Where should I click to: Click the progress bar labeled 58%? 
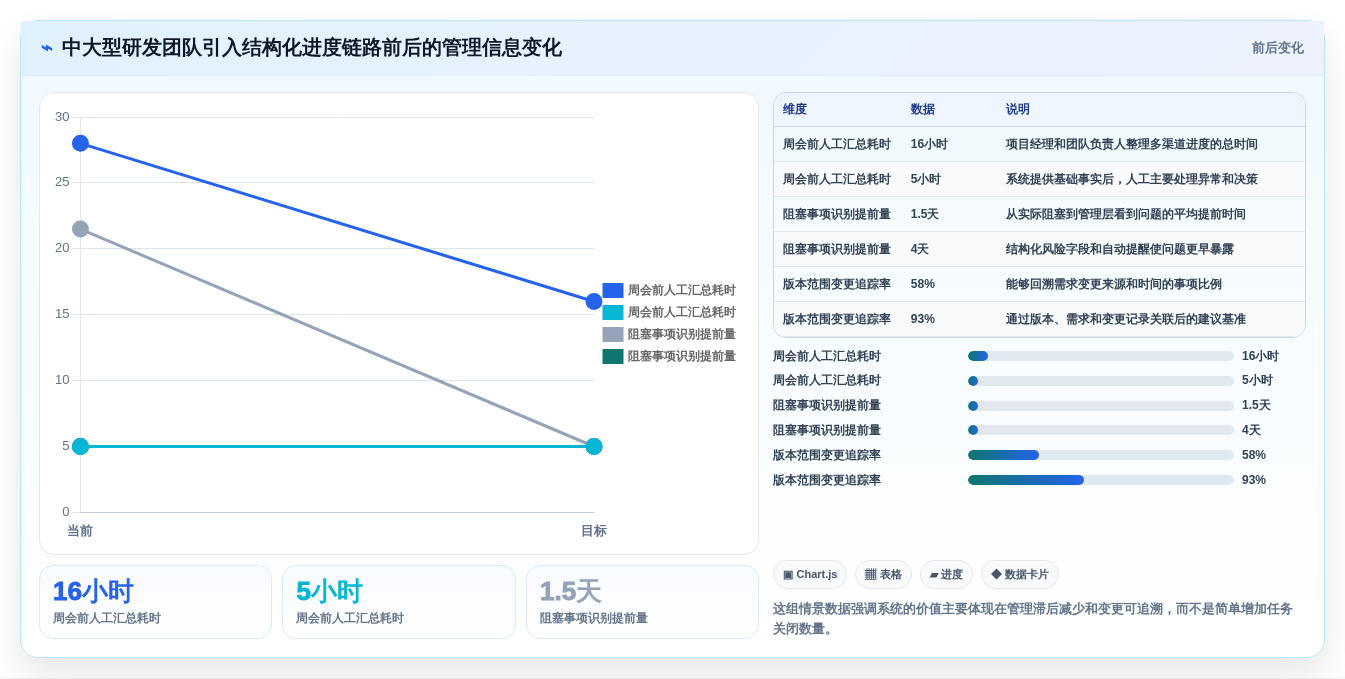pyautogui.click(x=1101, y=455)
